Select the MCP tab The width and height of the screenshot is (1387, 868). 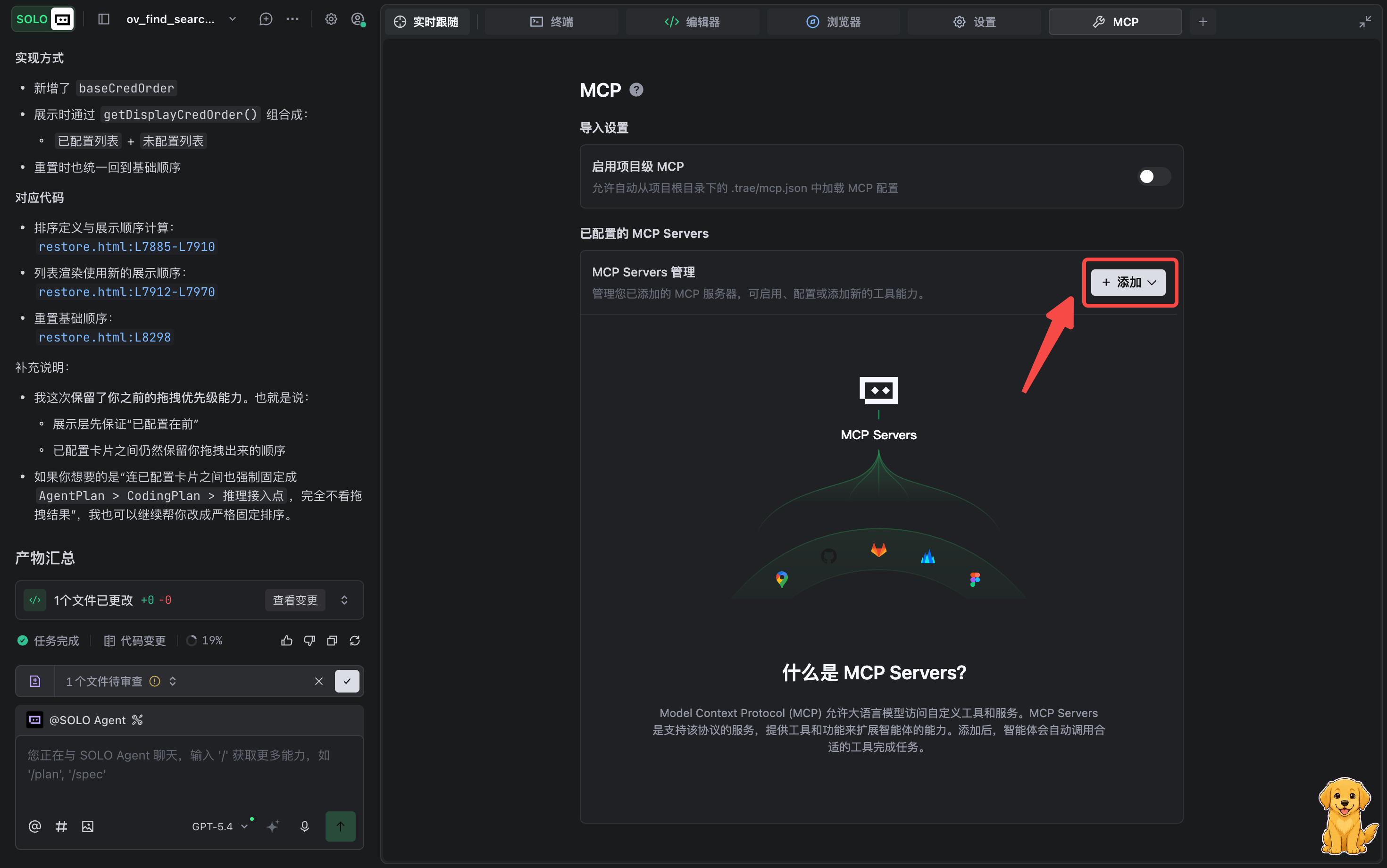(1115, 22)
